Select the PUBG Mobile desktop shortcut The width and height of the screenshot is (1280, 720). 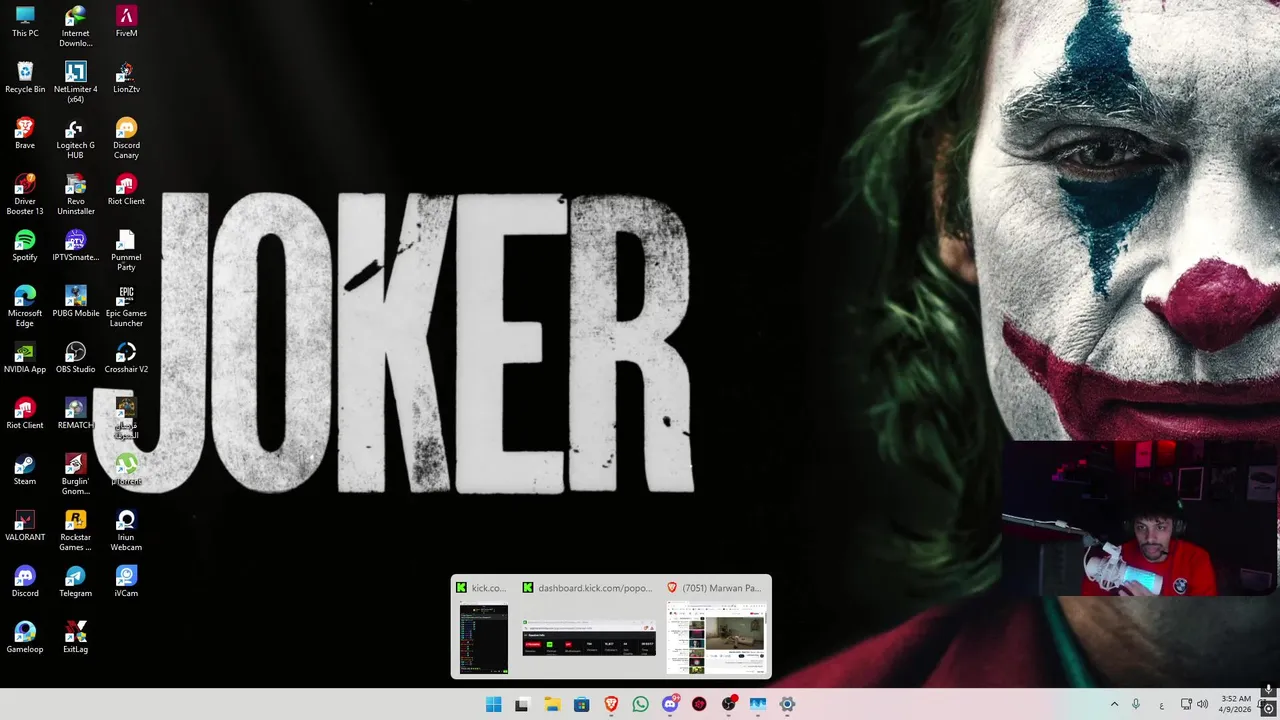pyautogui.click(x=75, y=302)
